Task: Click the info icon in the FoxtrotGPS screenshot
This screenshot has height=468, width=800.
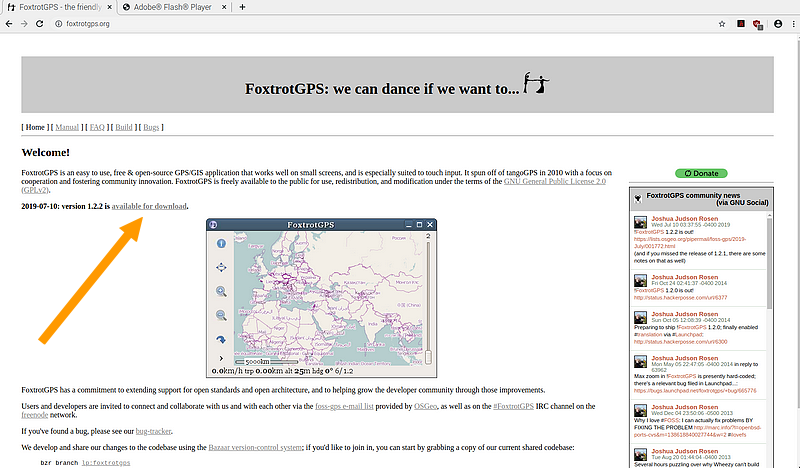Action: 221,243
